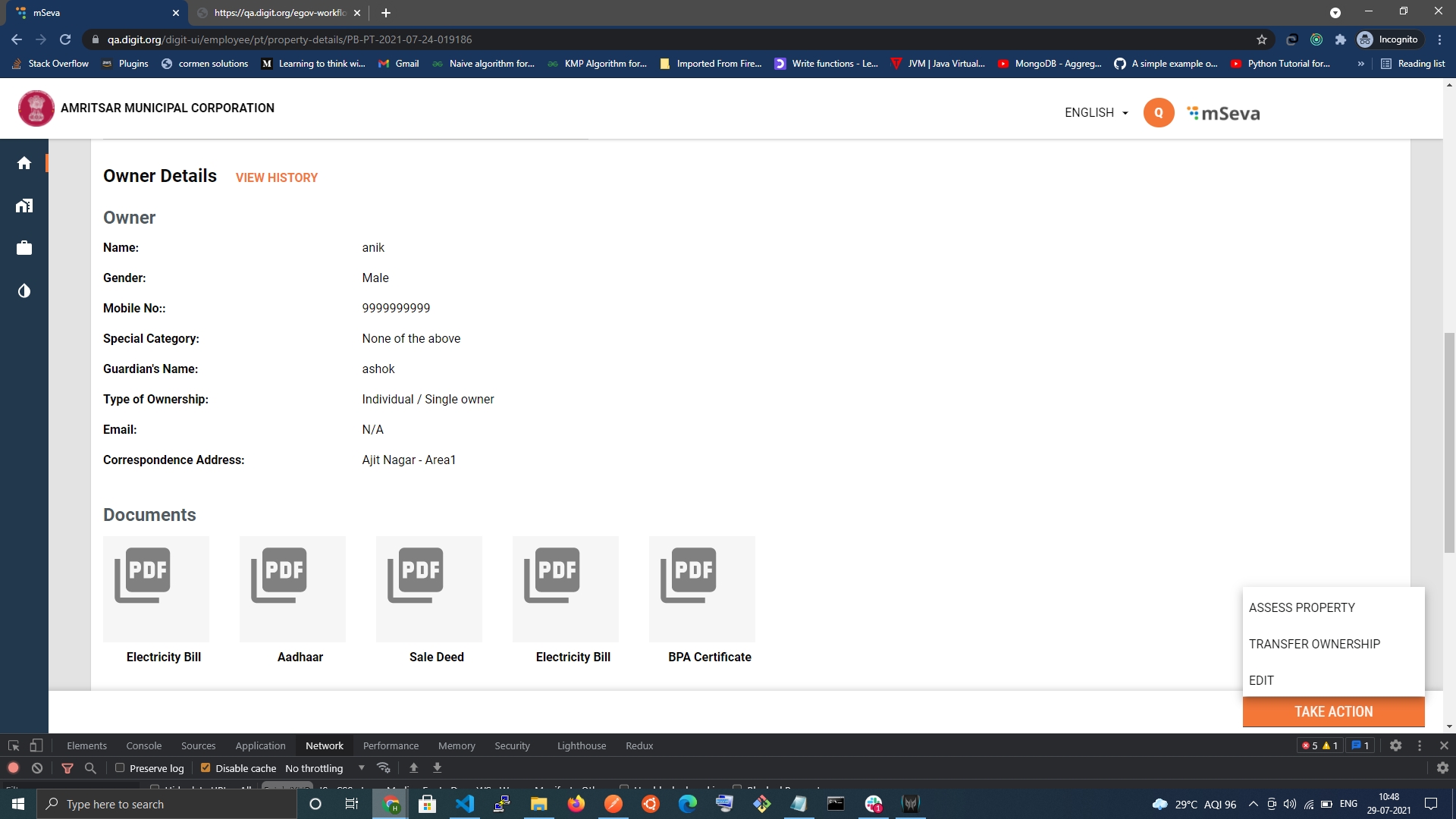Click the water drop sidebar icon
The height and width of the screenshot is (819, 1456).
tap(24, 291)
